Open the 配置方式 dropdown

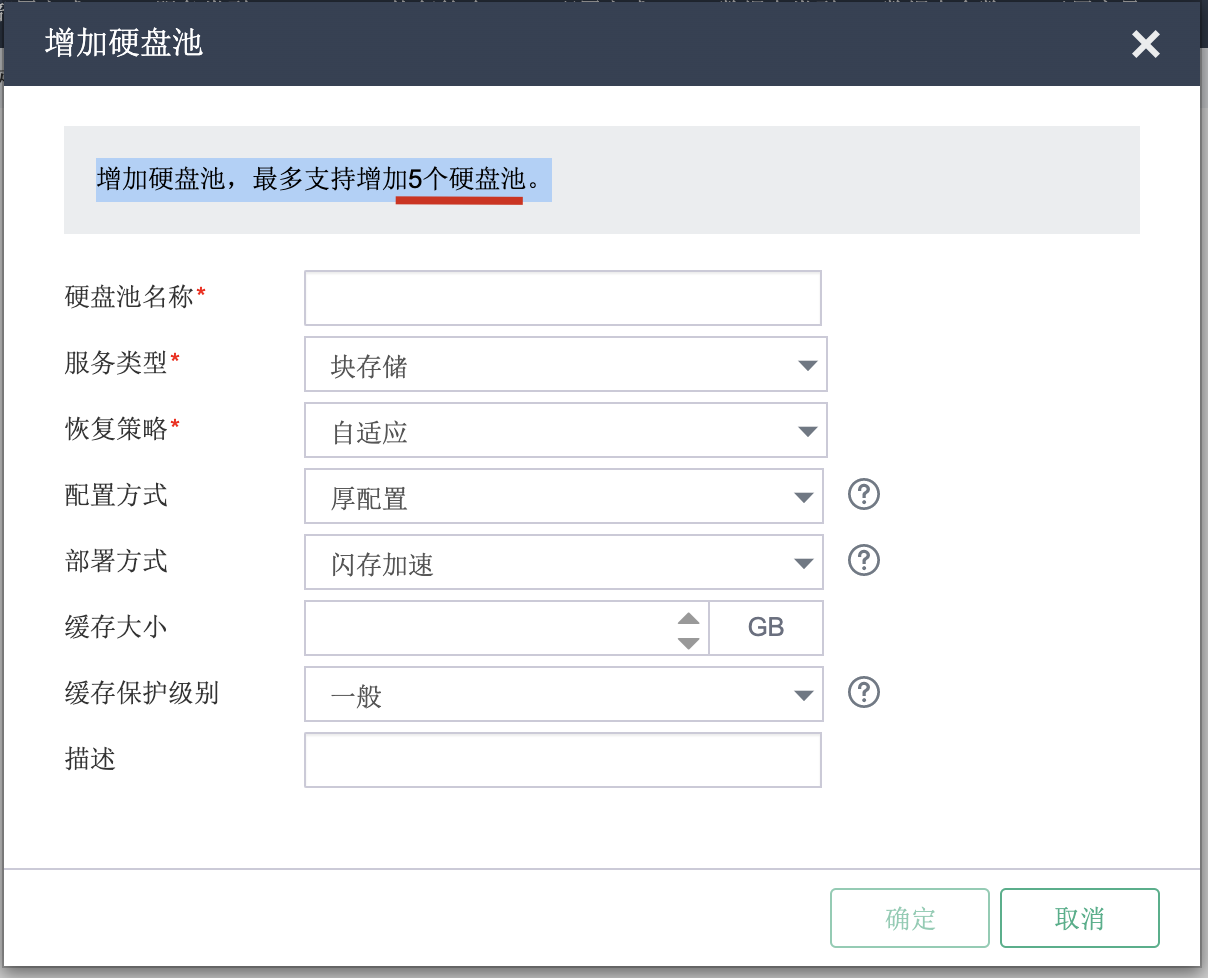click(x=563, y=496)
